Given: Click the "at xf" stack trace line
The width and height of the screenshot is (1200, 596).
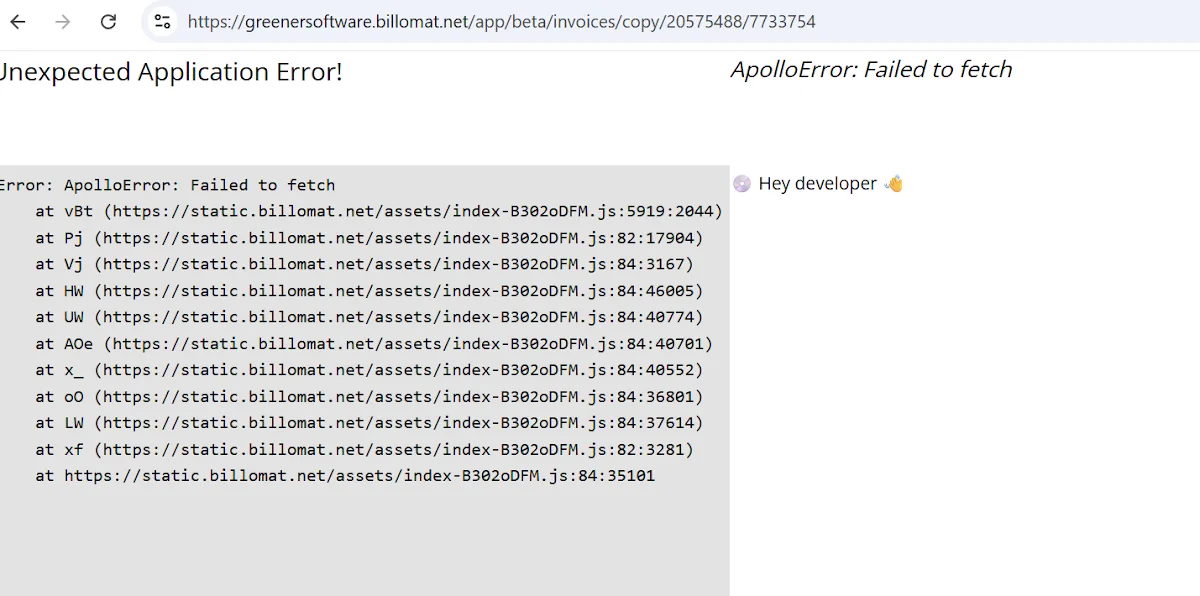Looking at the screenshot, I should coord(364,450).
